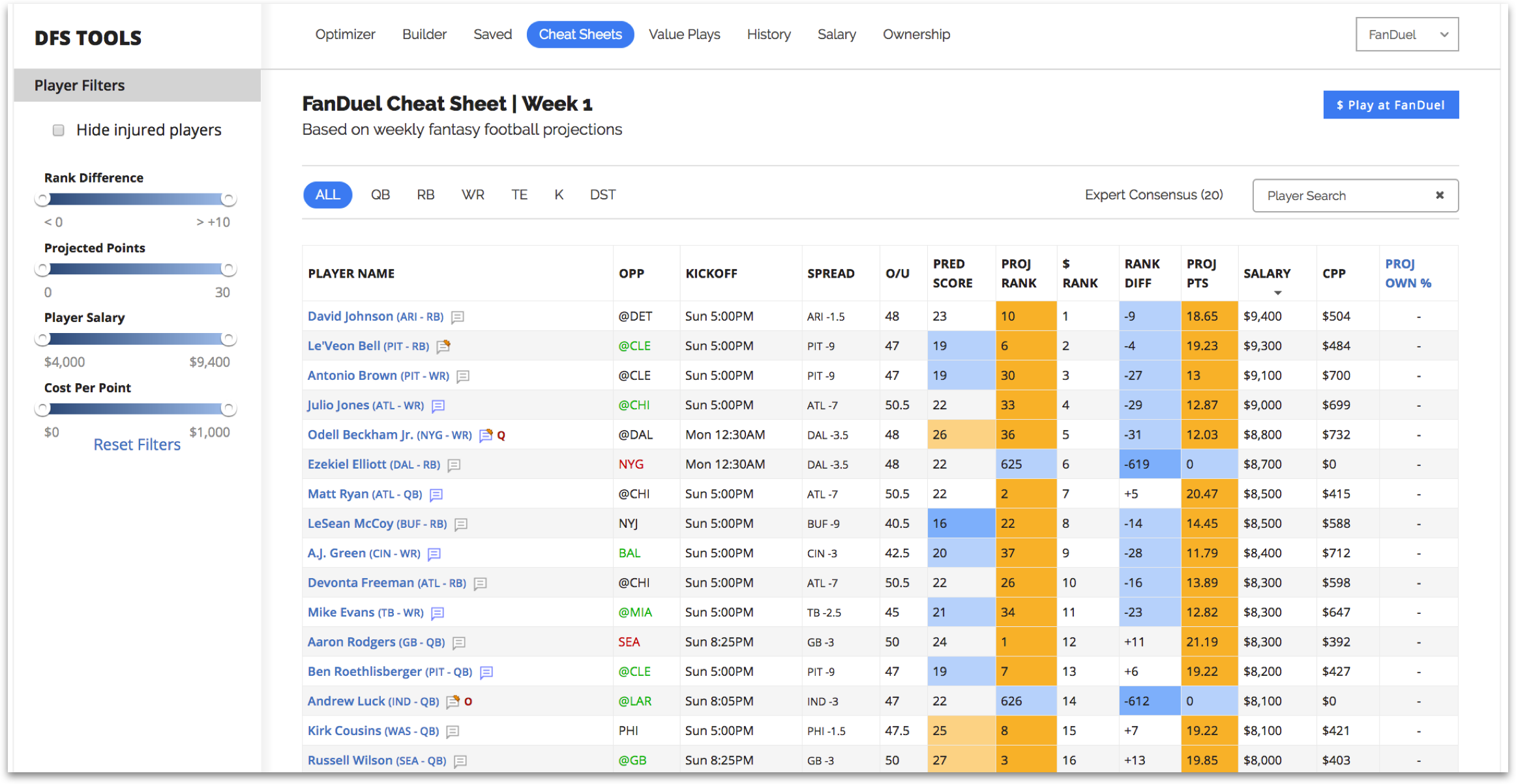Click the Ownership menu item

click(x=916, y=34)
